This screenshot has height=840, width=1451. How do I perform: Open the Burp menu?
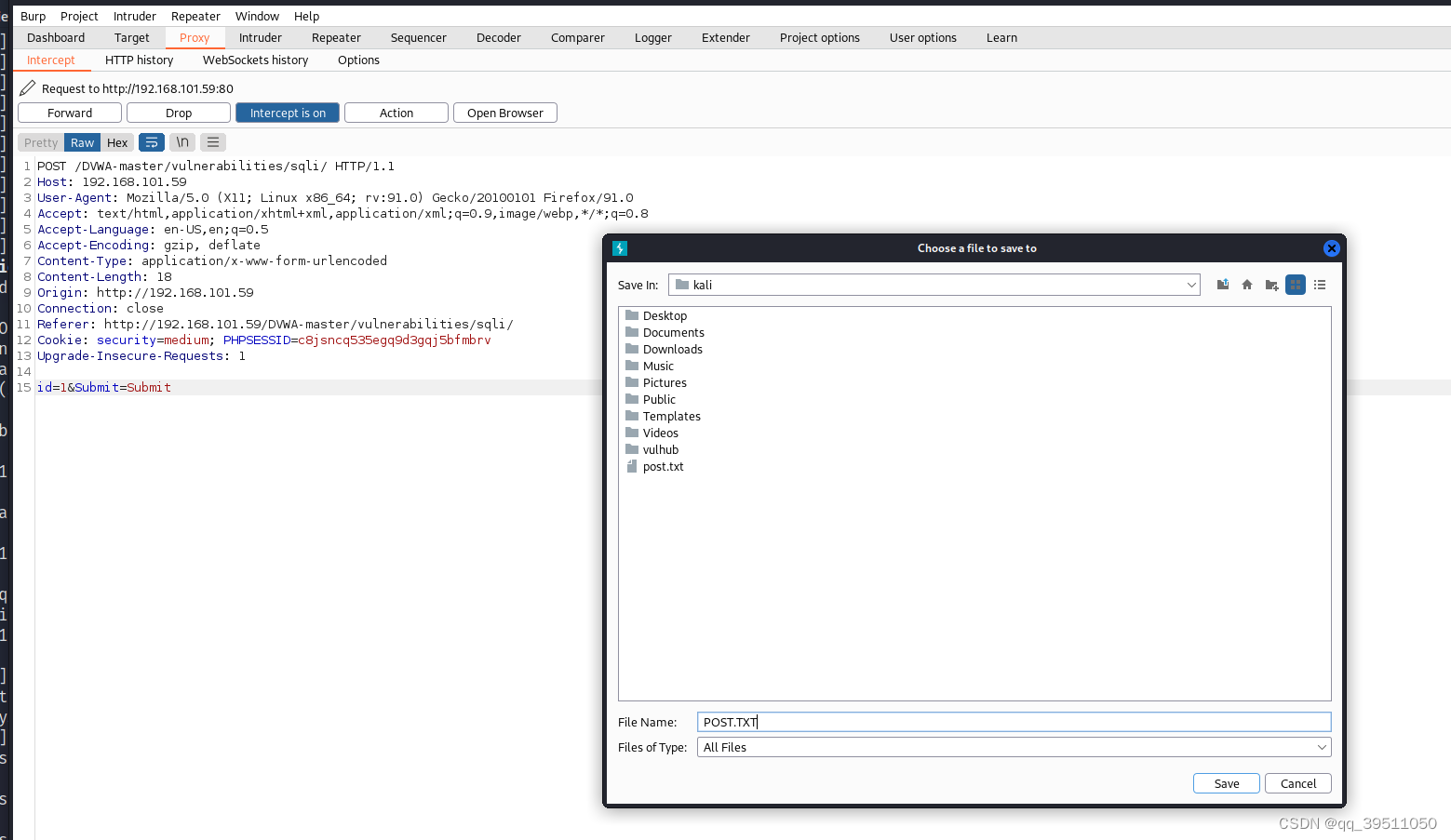(33, 16)
